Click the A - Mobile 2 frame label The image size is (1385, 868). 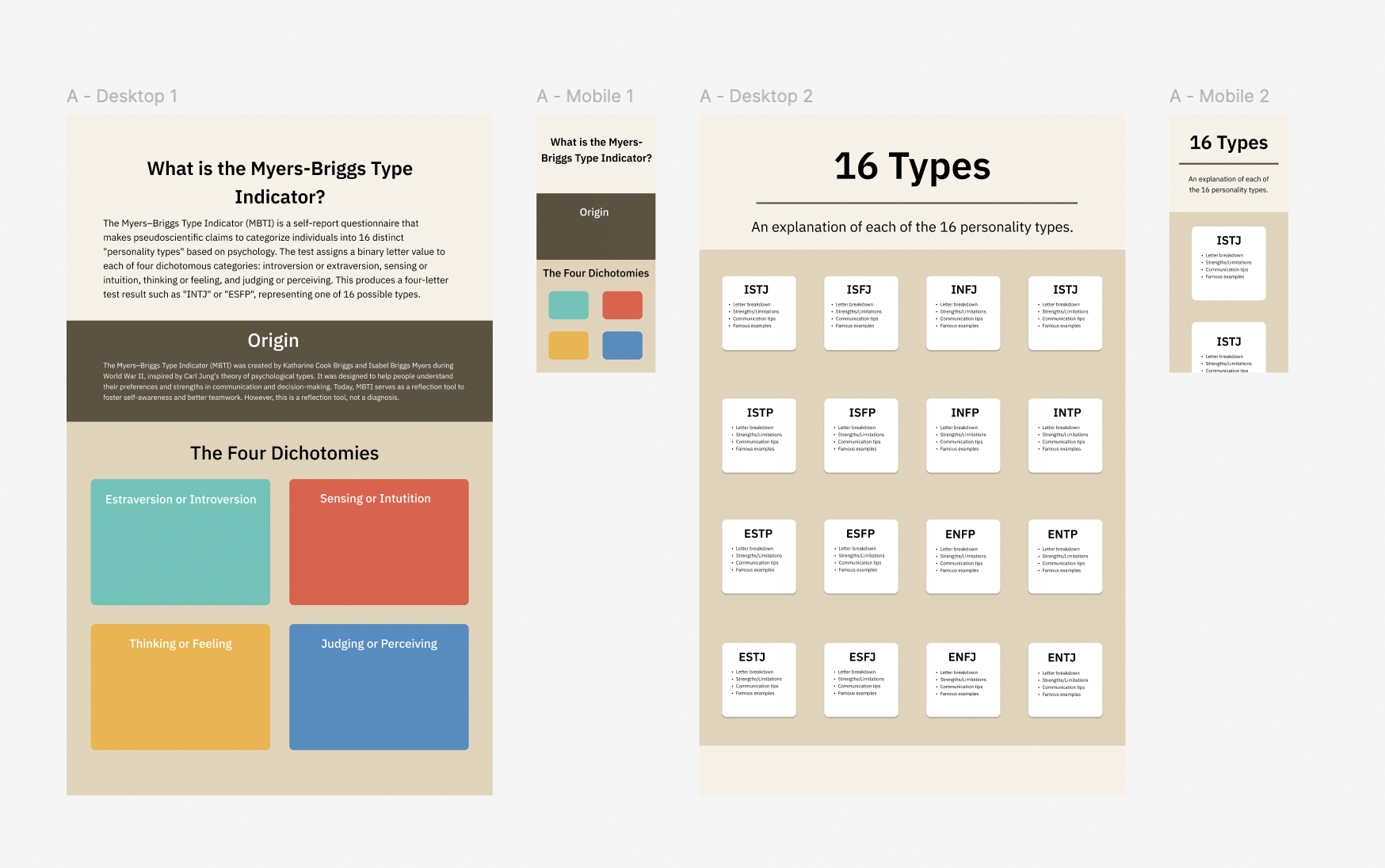(1219, 96)
